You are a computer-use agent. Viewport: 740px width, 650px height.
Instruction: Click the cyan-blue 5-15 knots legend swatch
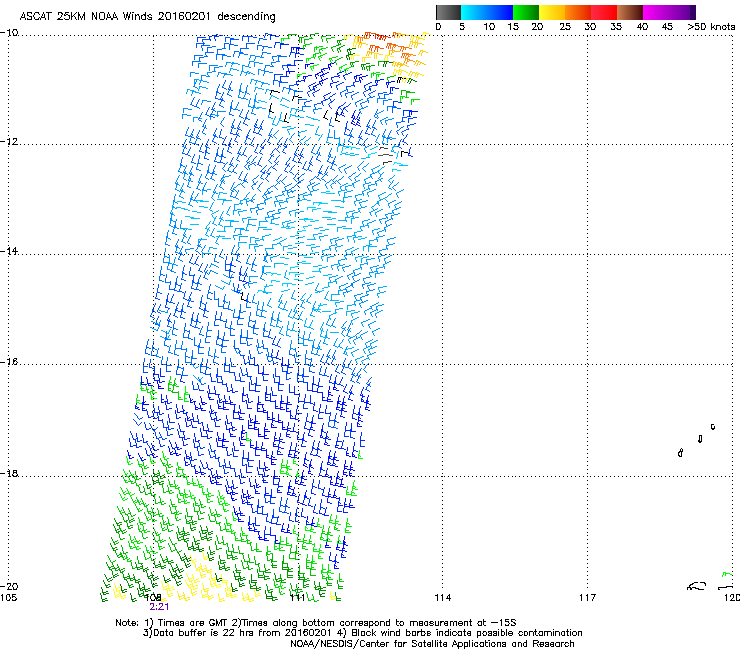tap(487, 12)
